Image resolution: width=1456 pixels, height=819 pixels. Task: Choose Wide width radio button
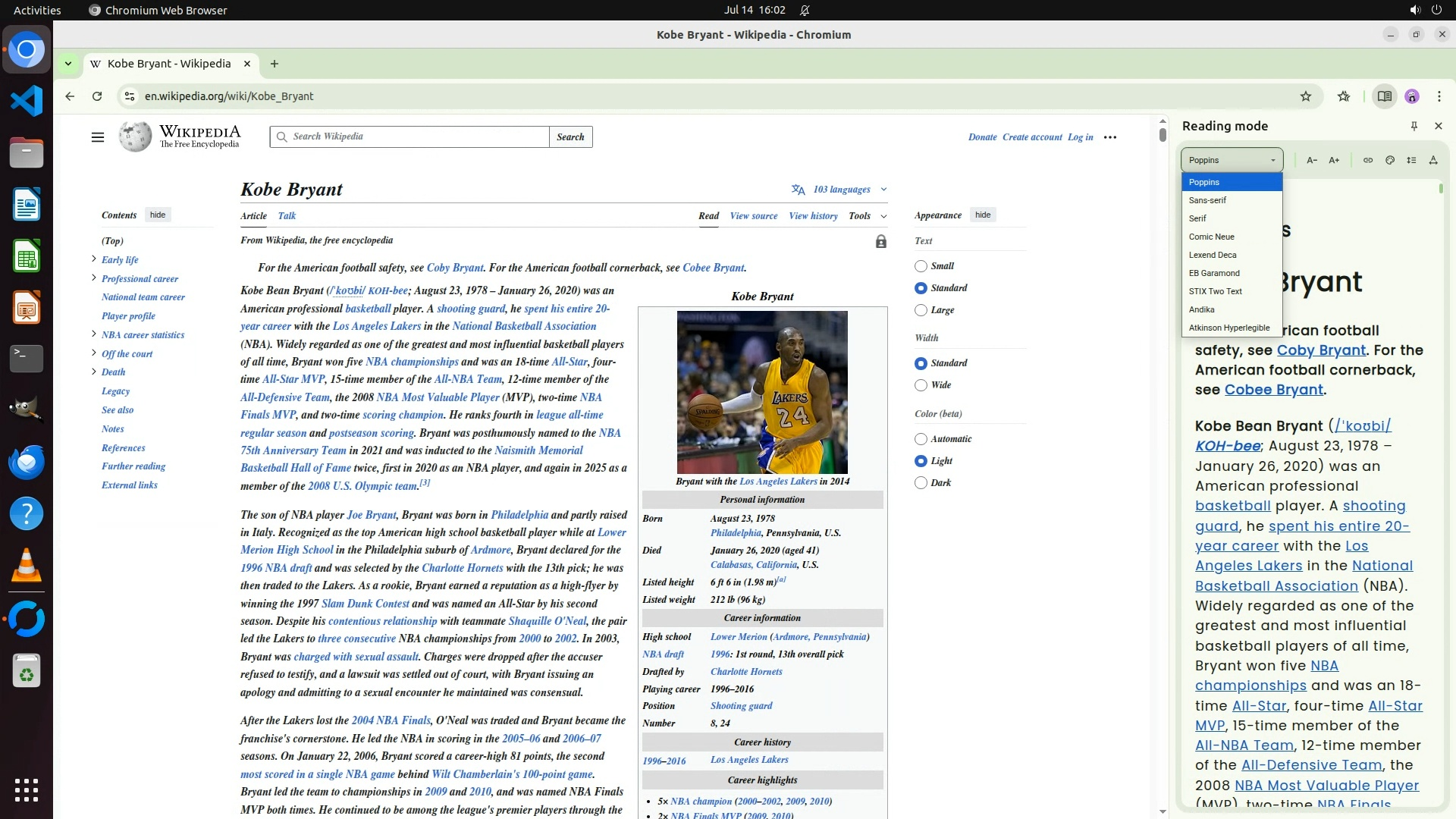[x=921, y=385]
